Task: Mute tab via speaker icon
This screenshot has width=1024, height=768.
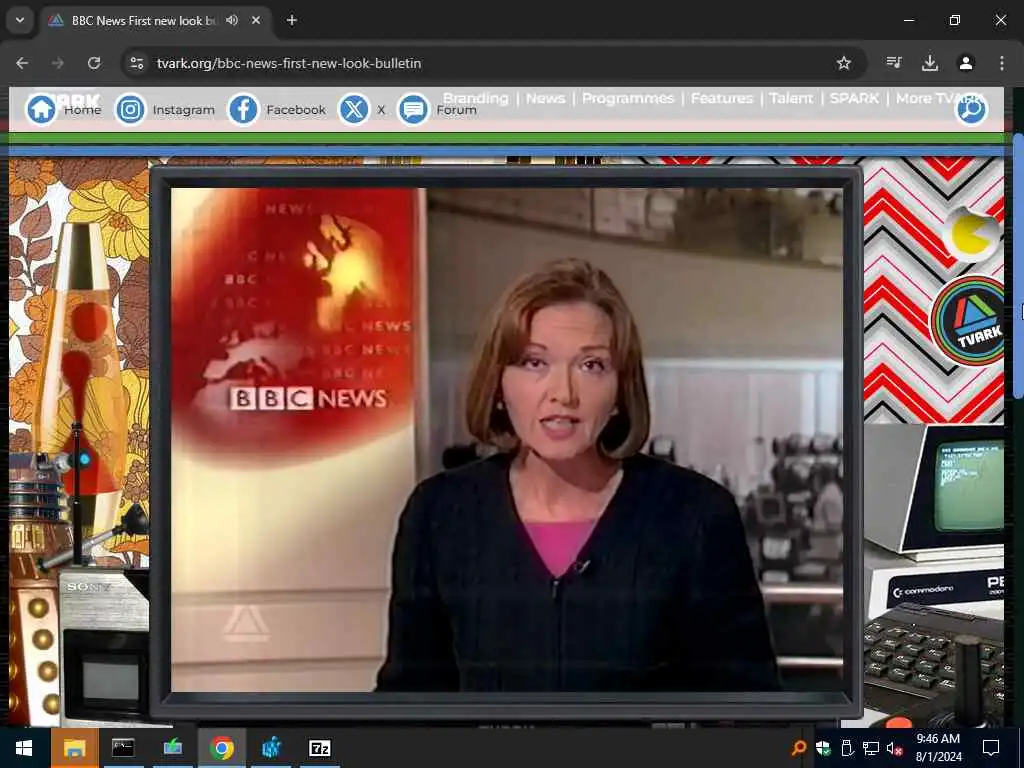Action: [x=232, y=20]
